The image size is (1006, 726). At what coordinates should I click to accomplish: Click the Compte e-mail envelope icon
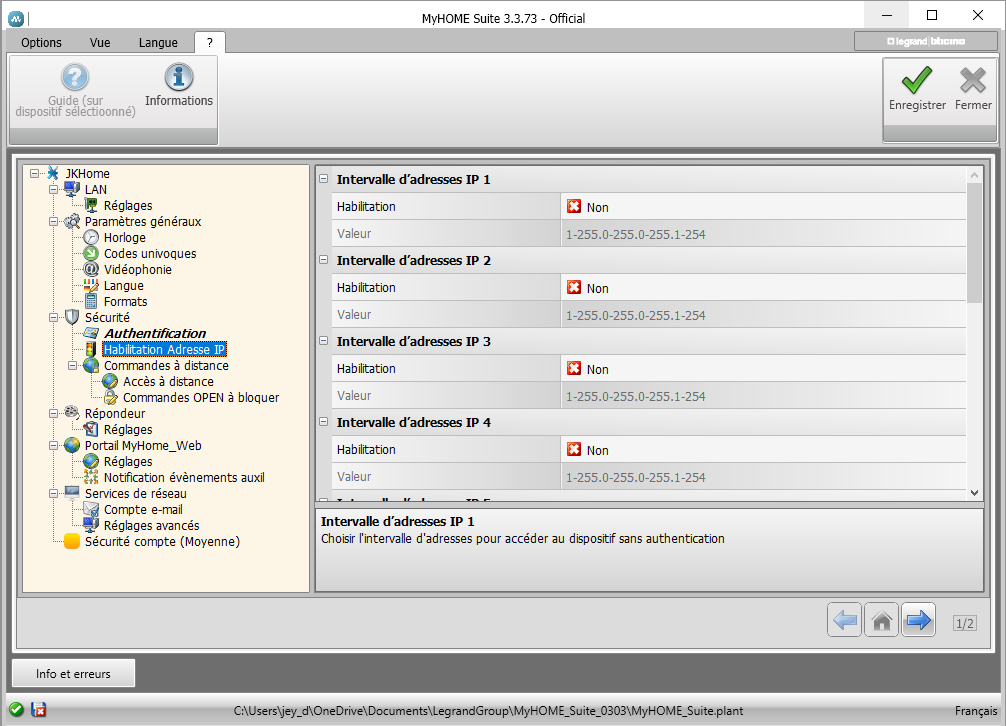pyautogui.click(x=91, y=509)
